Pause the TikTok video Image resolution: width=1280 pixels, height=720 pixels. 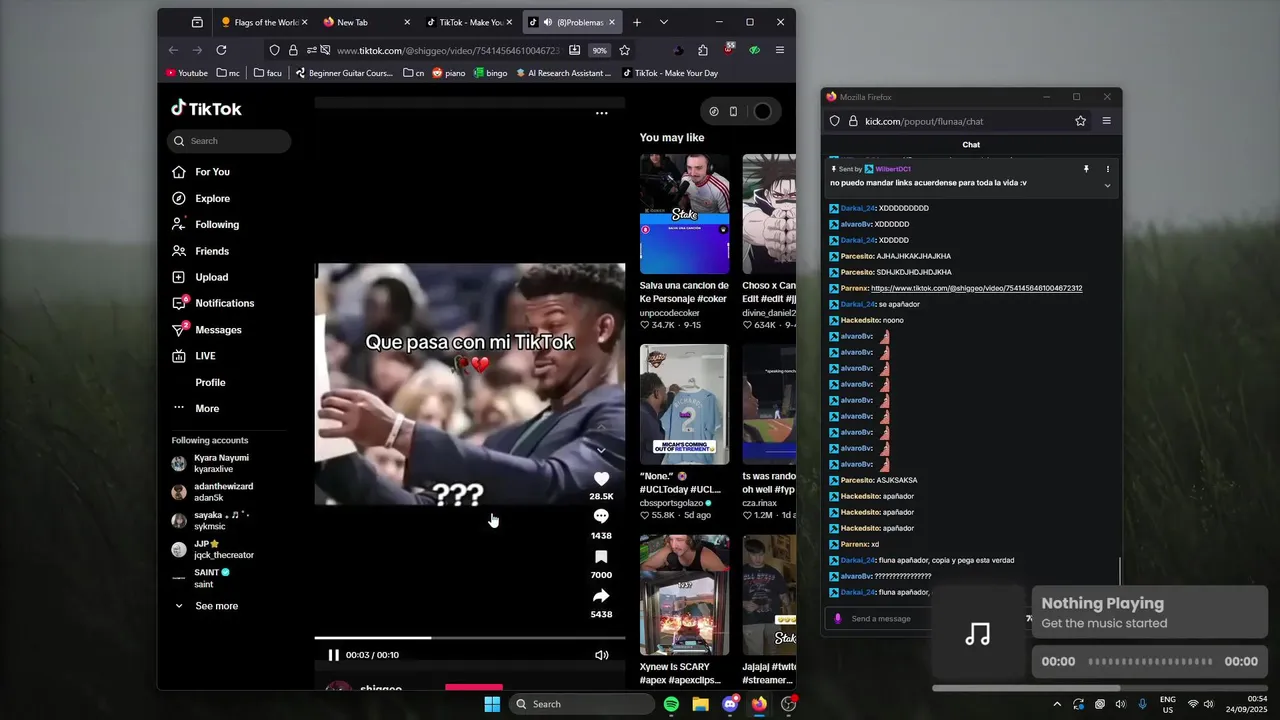[334, 655]
